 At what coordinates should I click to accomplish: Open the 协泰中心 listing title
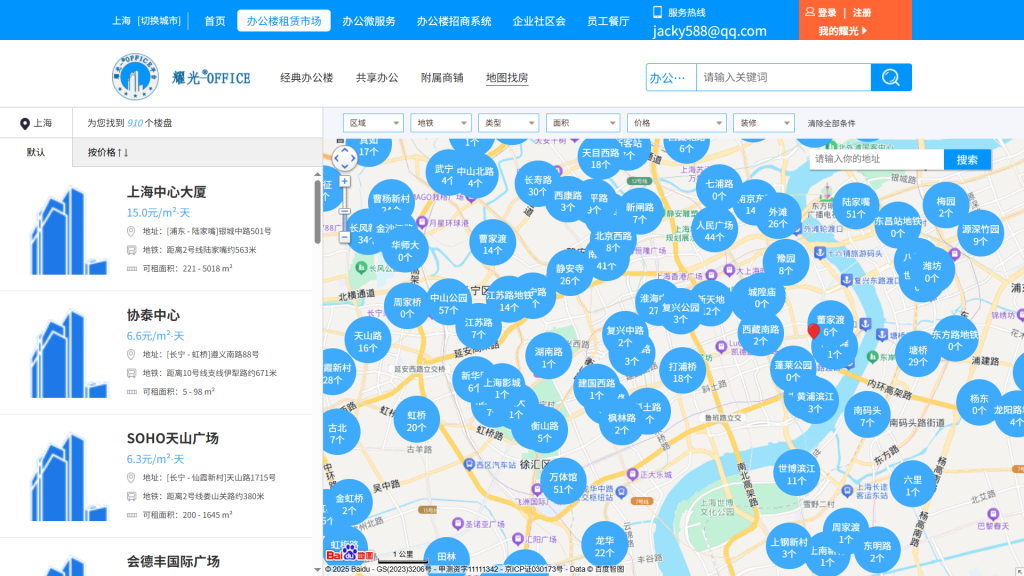153,315
